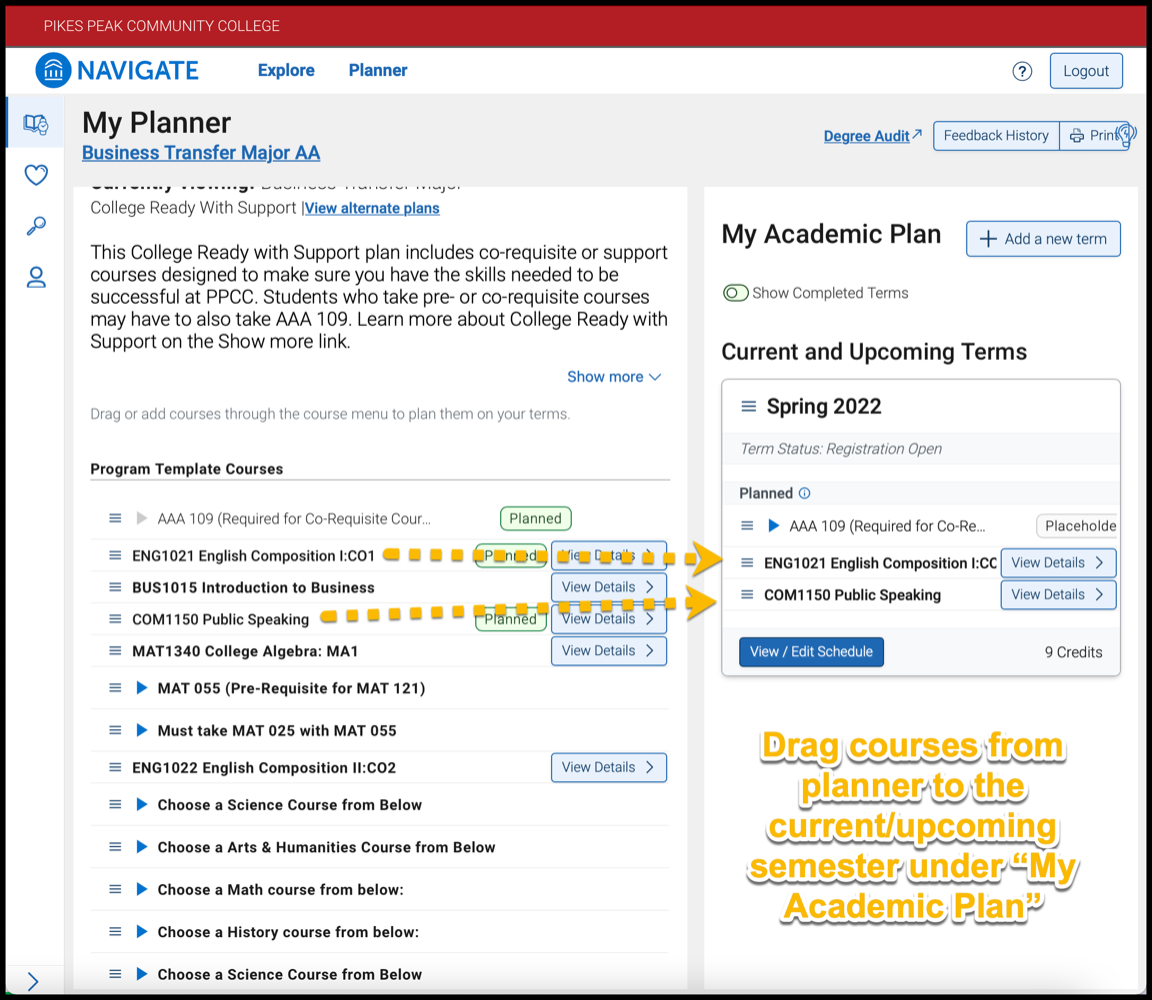Screen dimensions: 1152x1000
Task: Click drag handle for AAA 109 in Spring 2022 term
Action: (x=747, y=526)
